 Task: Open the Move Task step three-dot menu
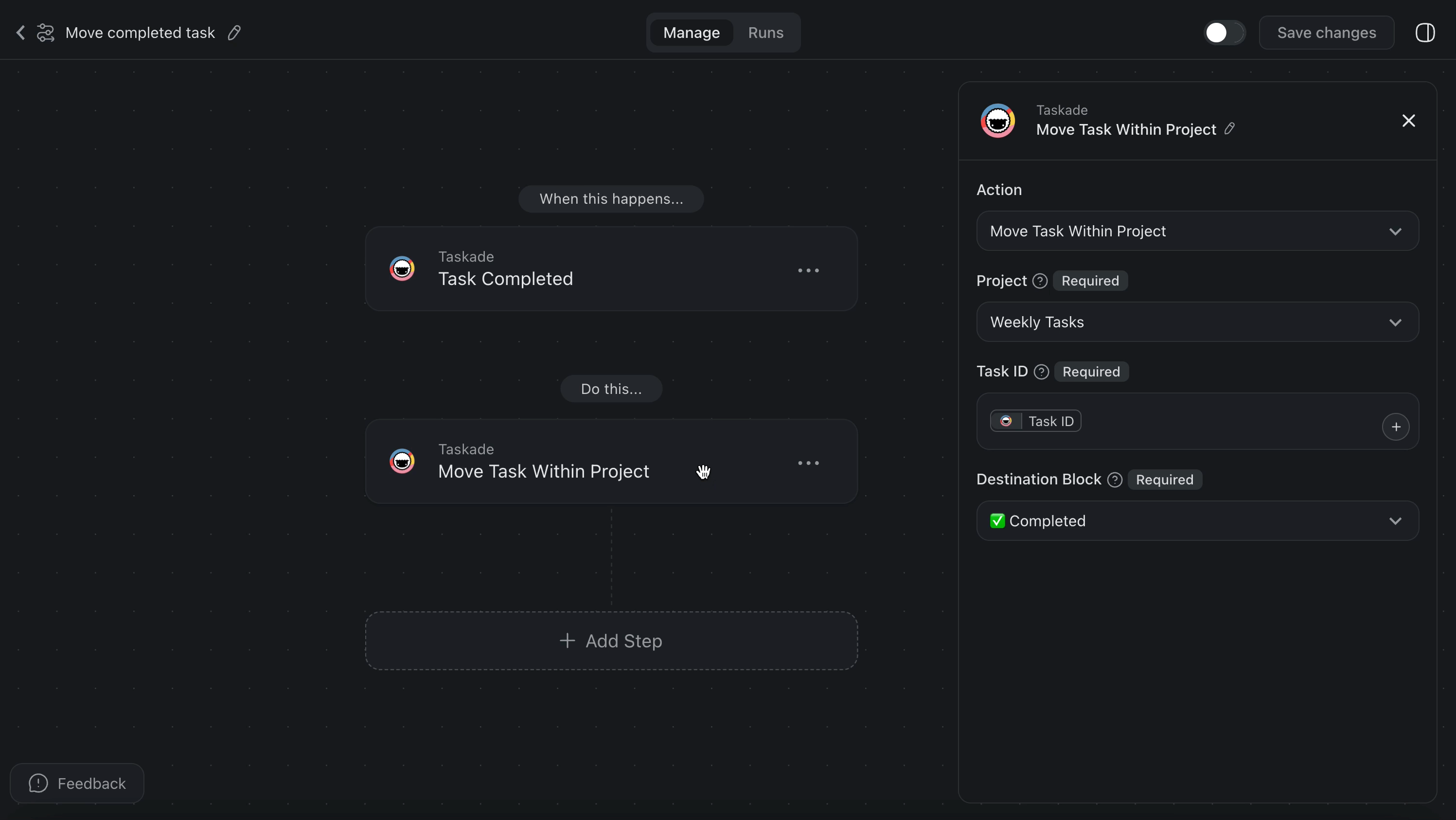click(x=808, y=463)
